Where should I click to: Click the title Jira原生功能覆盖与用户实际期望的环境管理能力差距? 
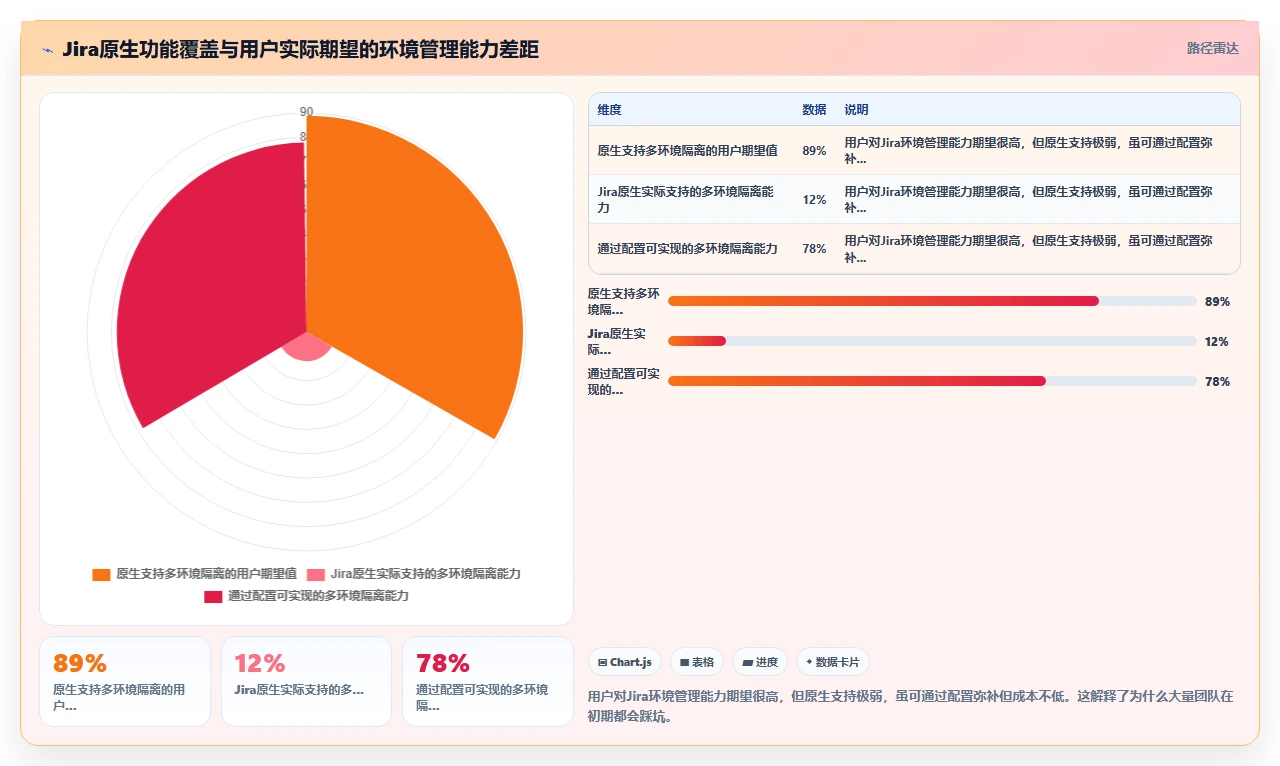[300, 49]
